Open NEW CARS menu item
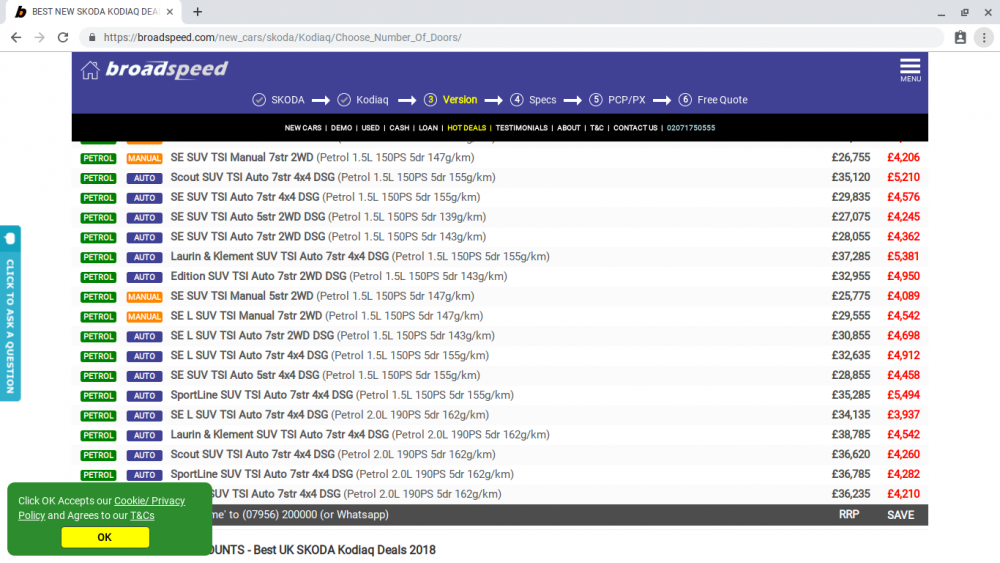This screenshot has width=1000, height=563. 303,128
